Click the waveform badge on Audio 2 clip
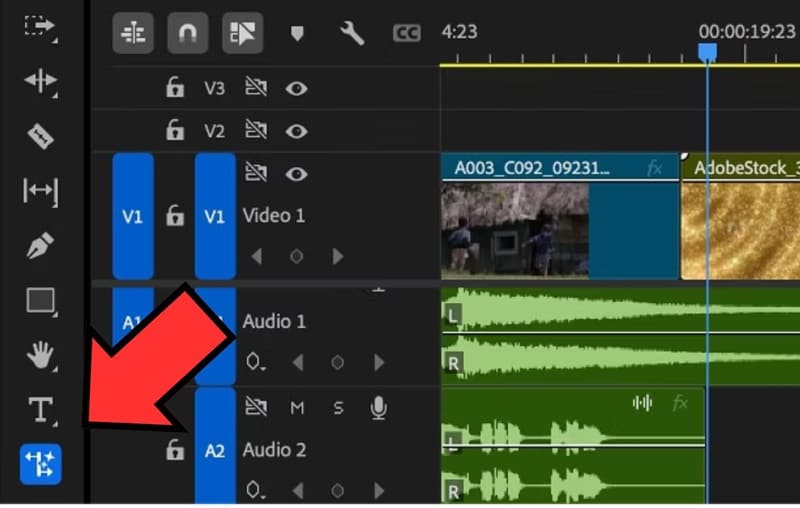Image resolution: width=800 pixels, height=508 pixels. (x=642, y=403)
